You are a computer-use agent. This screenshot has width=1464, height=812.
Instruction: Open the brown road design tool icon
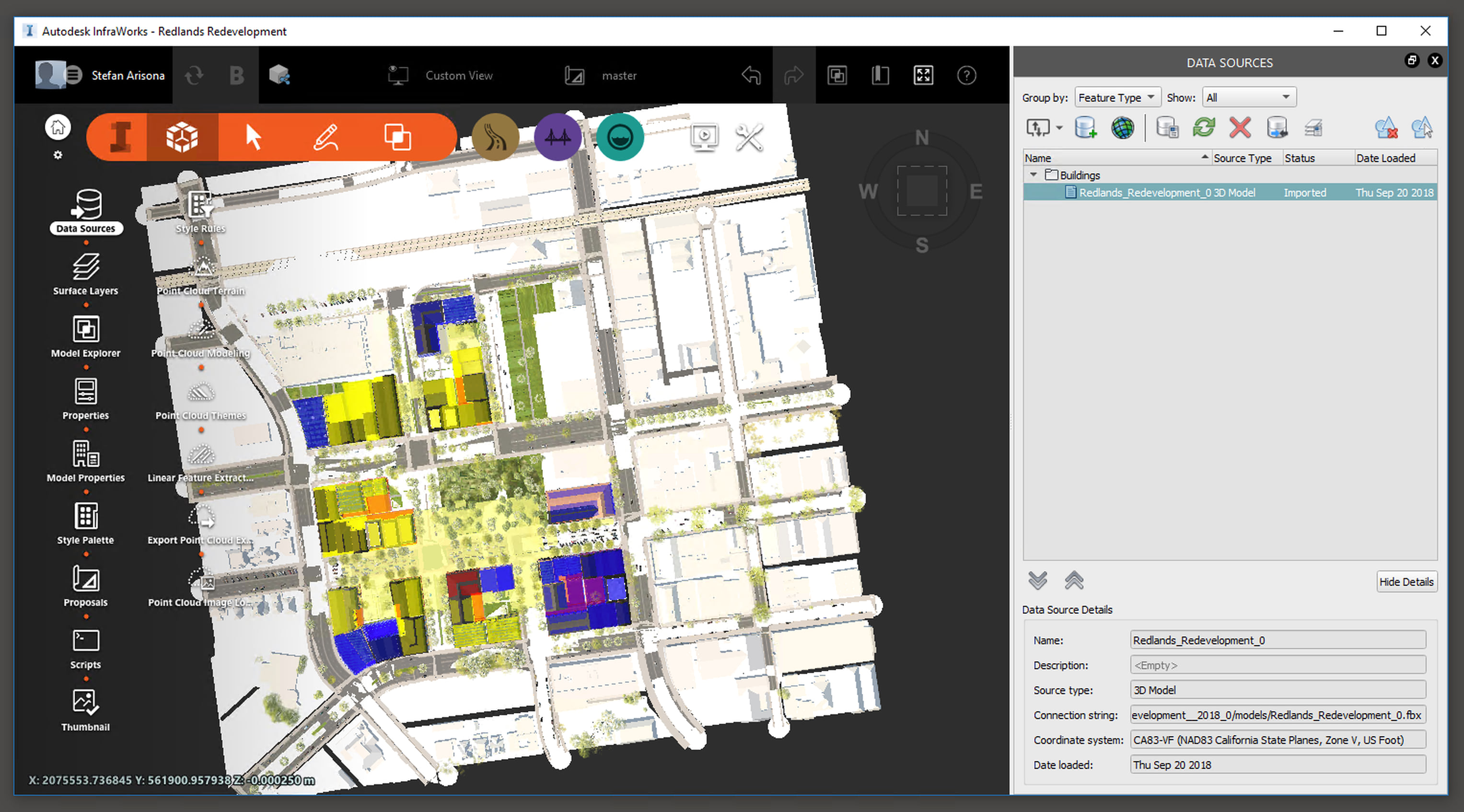[x=496, y=137]
